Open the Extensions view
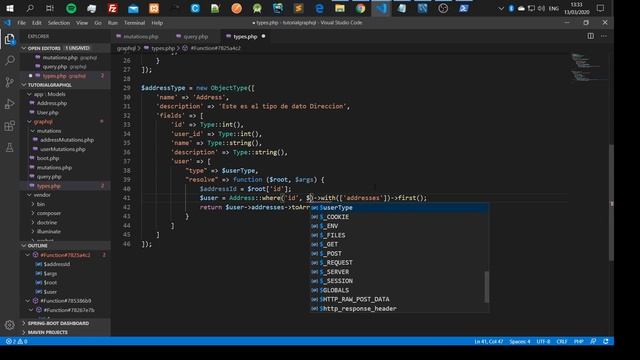Viewport: 640px width, 360px height. [10, 126]
